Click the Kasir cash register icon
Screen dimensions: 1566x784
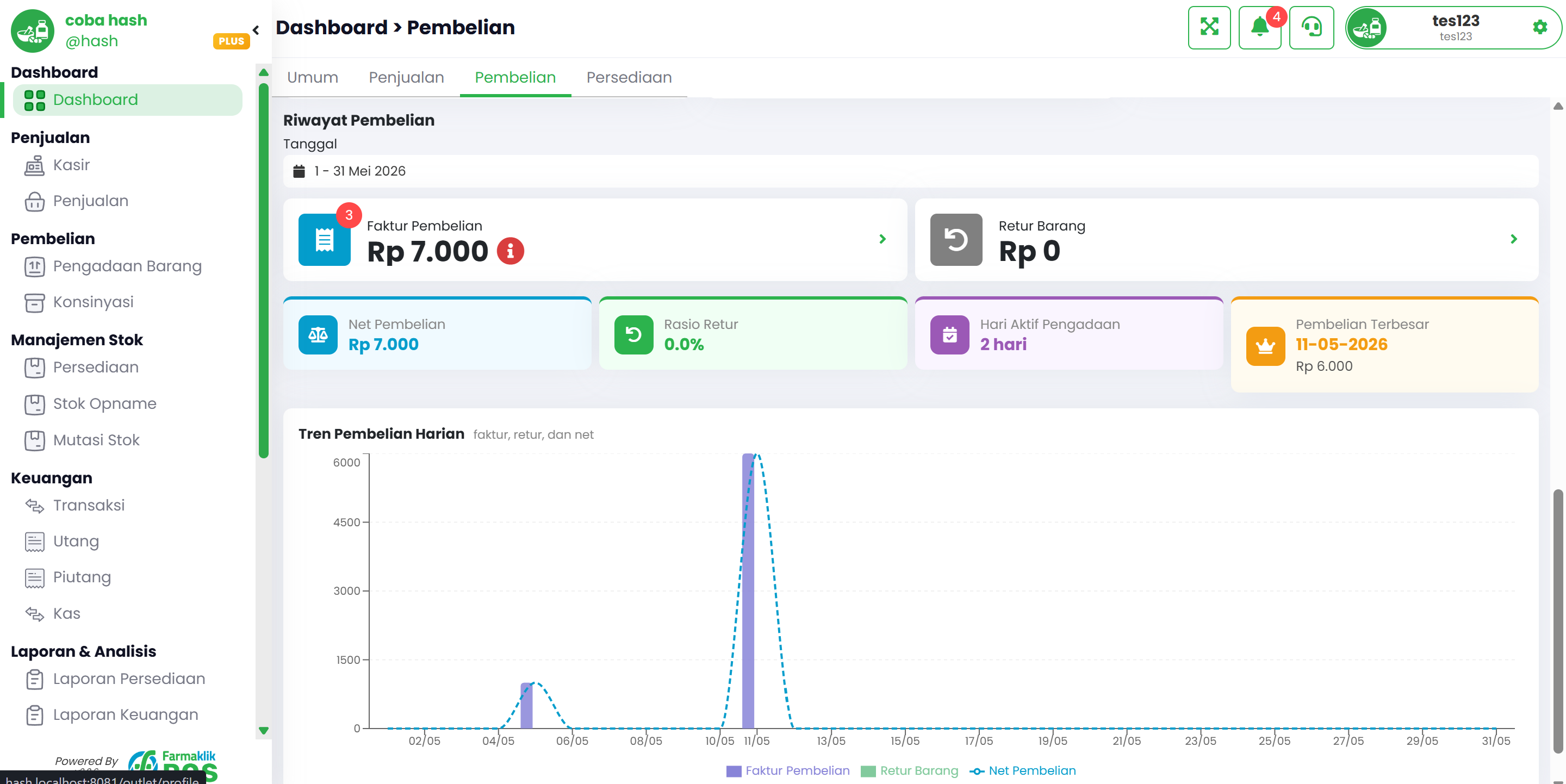point(35,165)
